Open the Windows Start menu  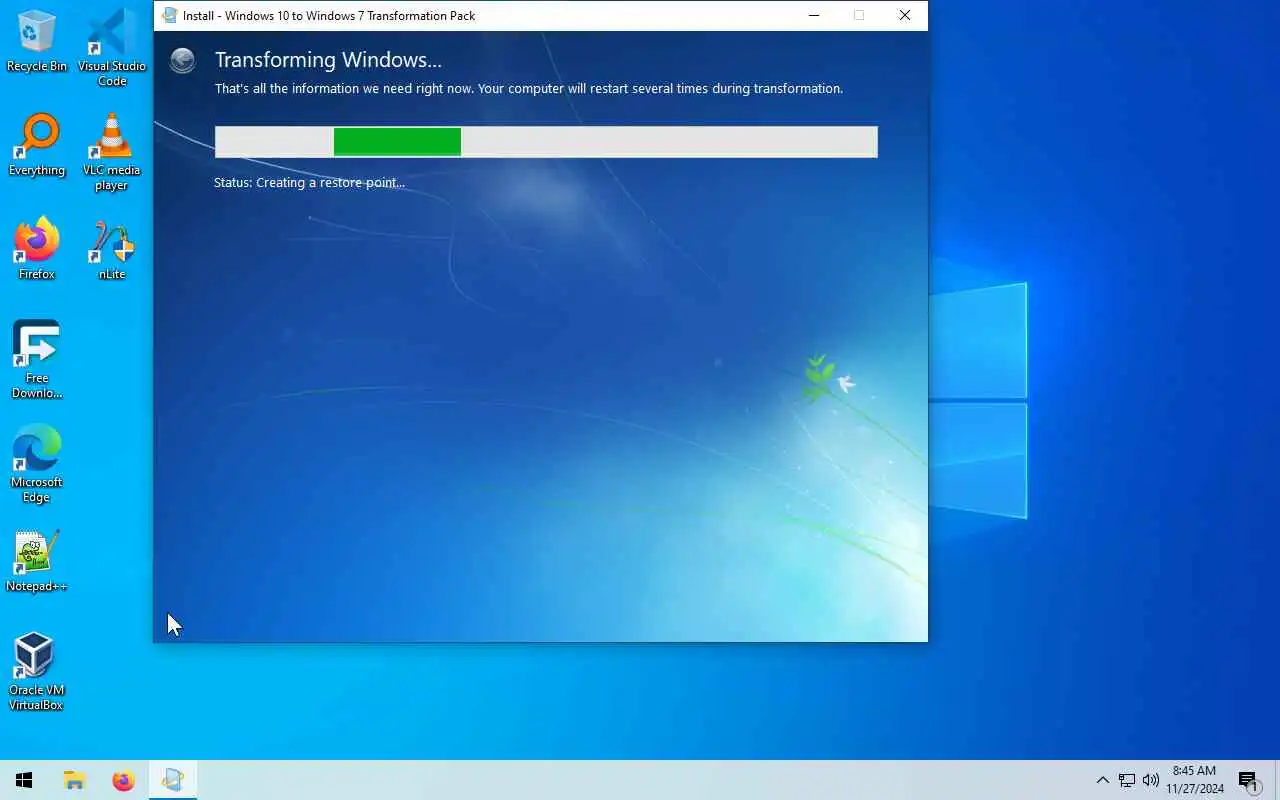(x=24, y=780)
